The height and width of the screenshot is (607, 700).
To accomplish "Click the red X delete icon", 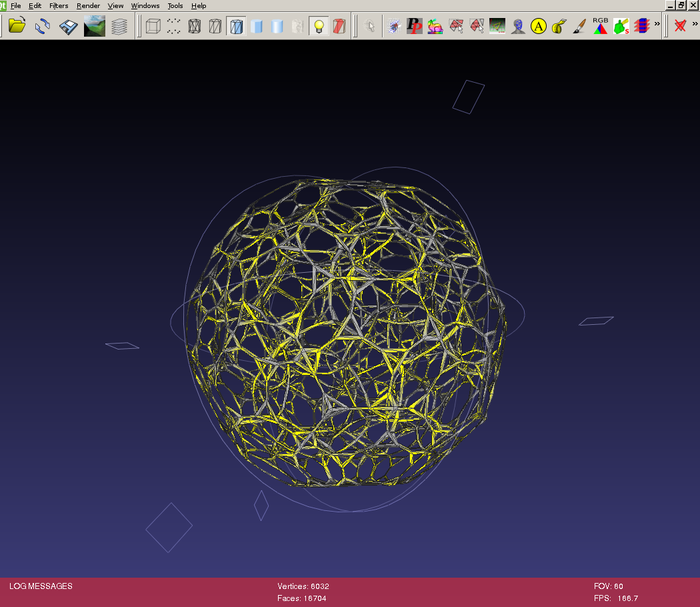I will (x=680, y=26).
